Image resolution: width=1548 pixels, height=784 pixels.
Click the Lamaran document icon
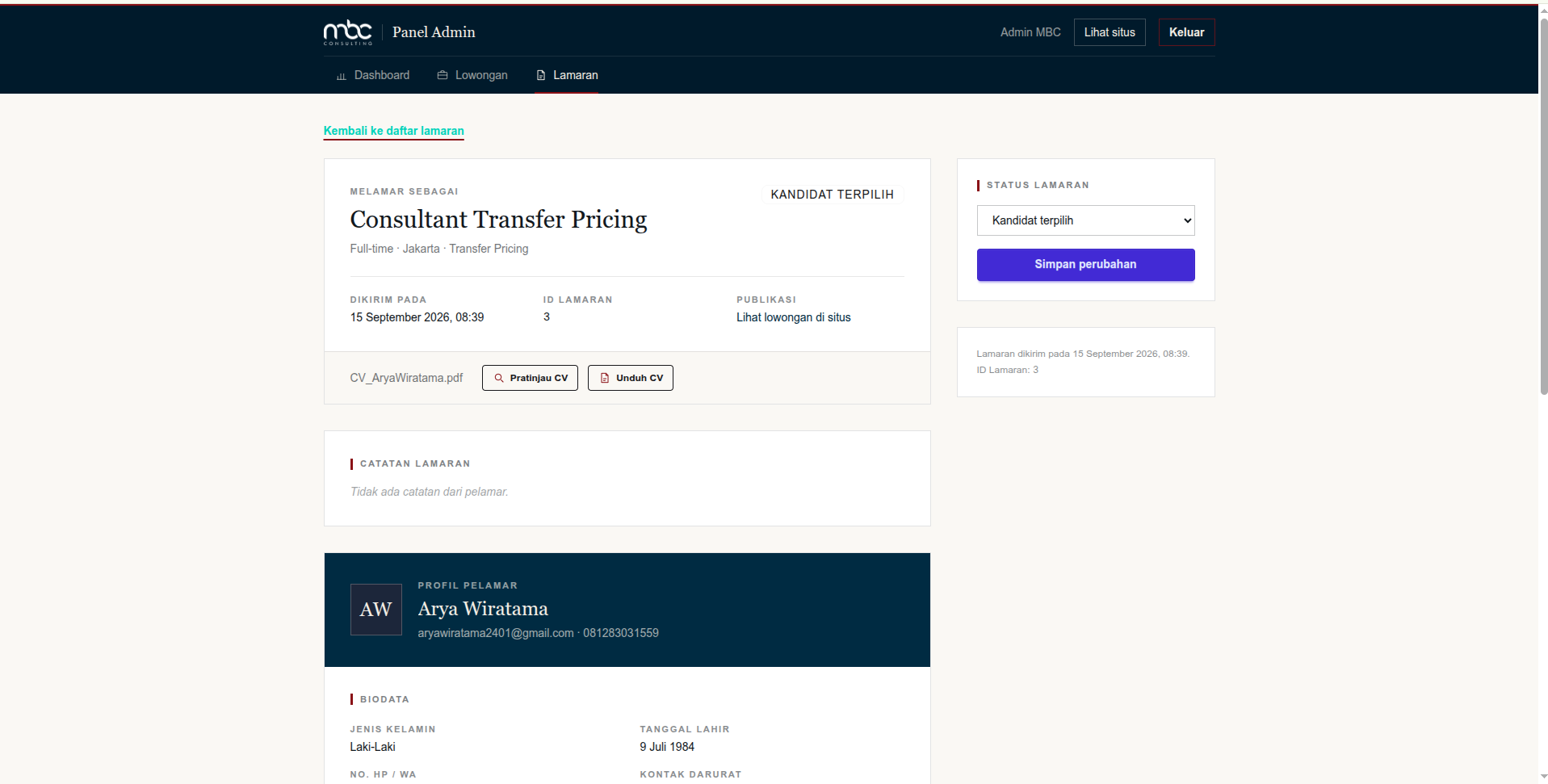541,75
